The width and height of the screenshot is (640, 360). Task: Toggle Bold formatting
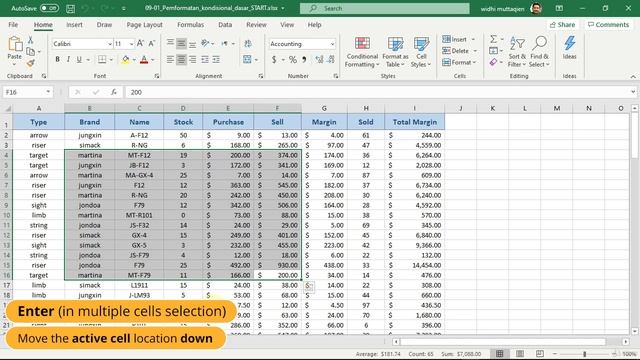(x=58, y=60)
